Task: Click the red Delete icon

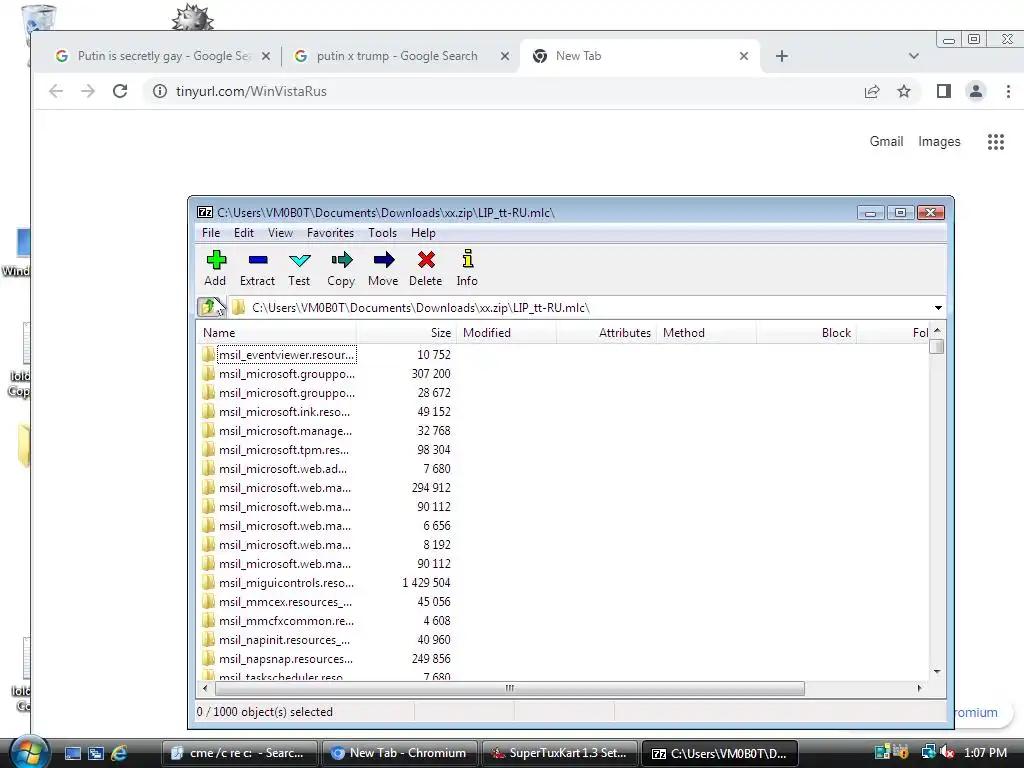Action: pos(426,260)
